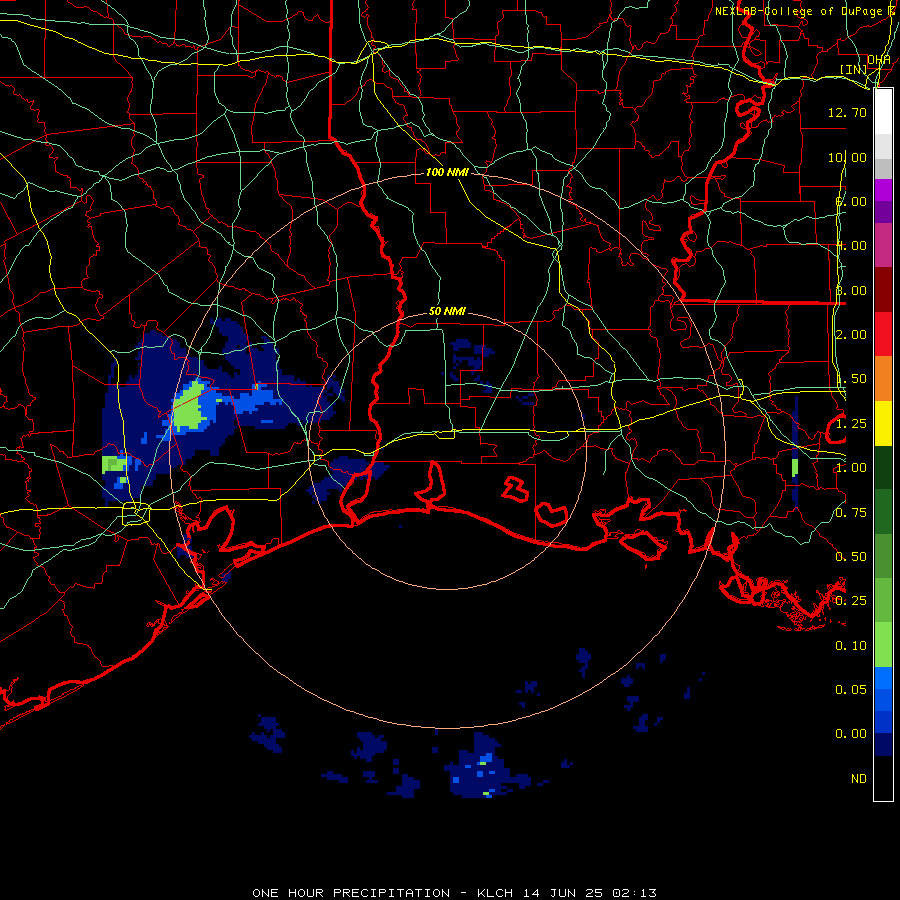Select the 2.00 legend value
Viewport: 900px width, 900px height.
(851, 335)
